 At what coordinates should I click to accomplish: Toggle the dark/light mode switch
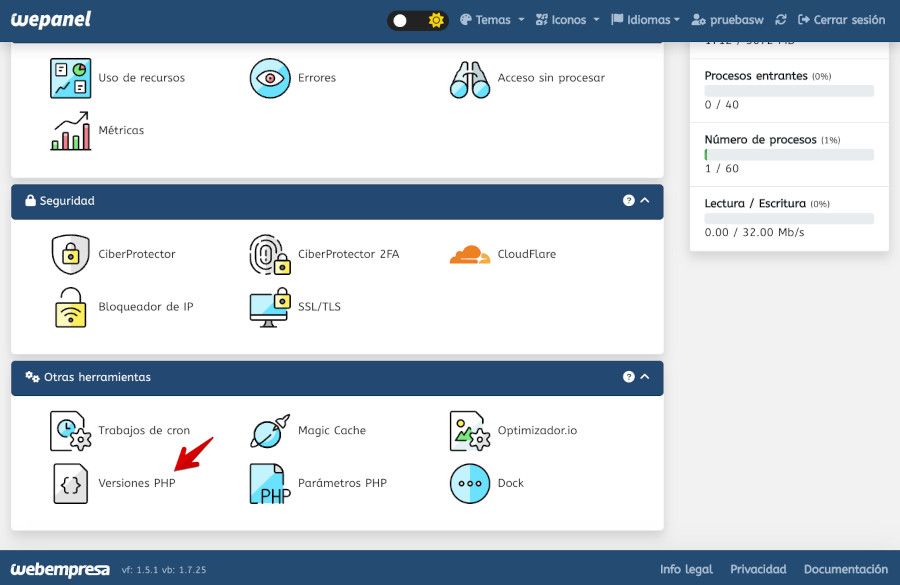click(x=417, y=21)
